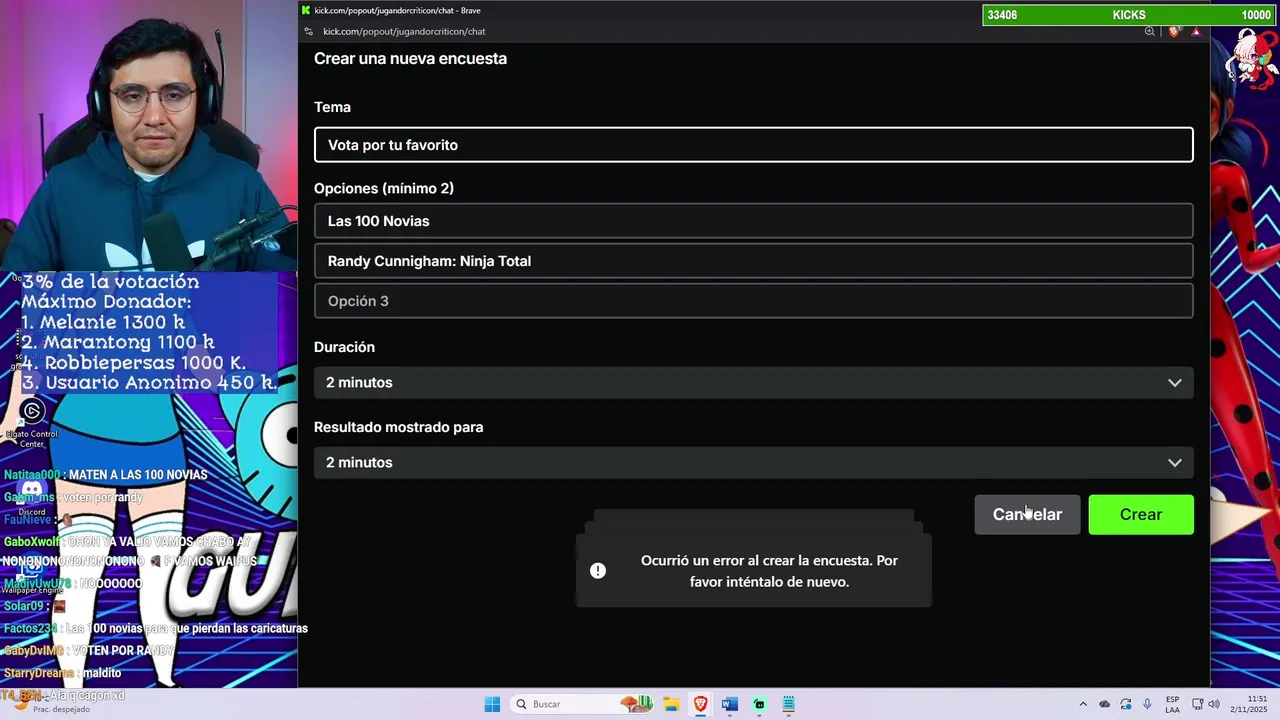The height and width of the screenshot is (720, 1280).
Task: Click the Crear button to create poll
Action: click(1141, 514)
